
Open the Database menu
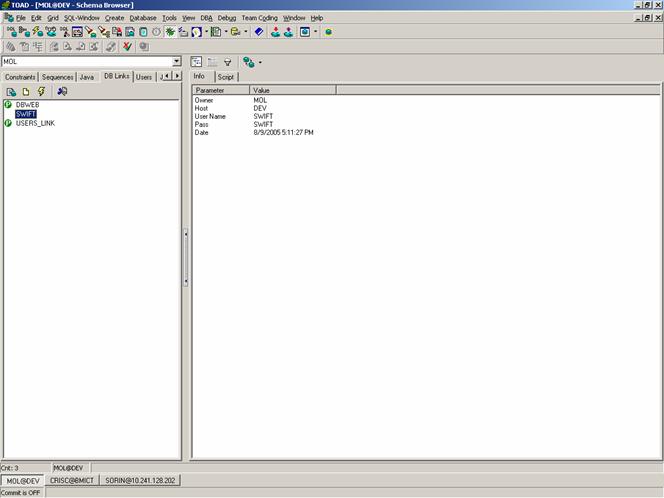(x=143, y=18)
